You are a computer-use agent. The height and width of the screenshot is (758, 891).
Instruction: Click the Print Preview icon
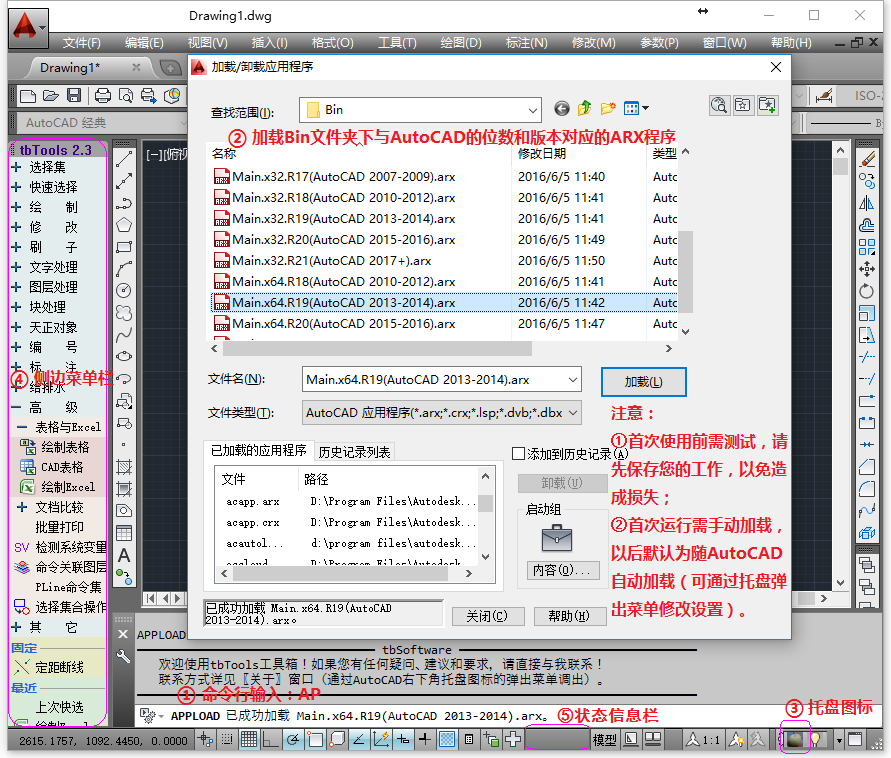(126, 95)
